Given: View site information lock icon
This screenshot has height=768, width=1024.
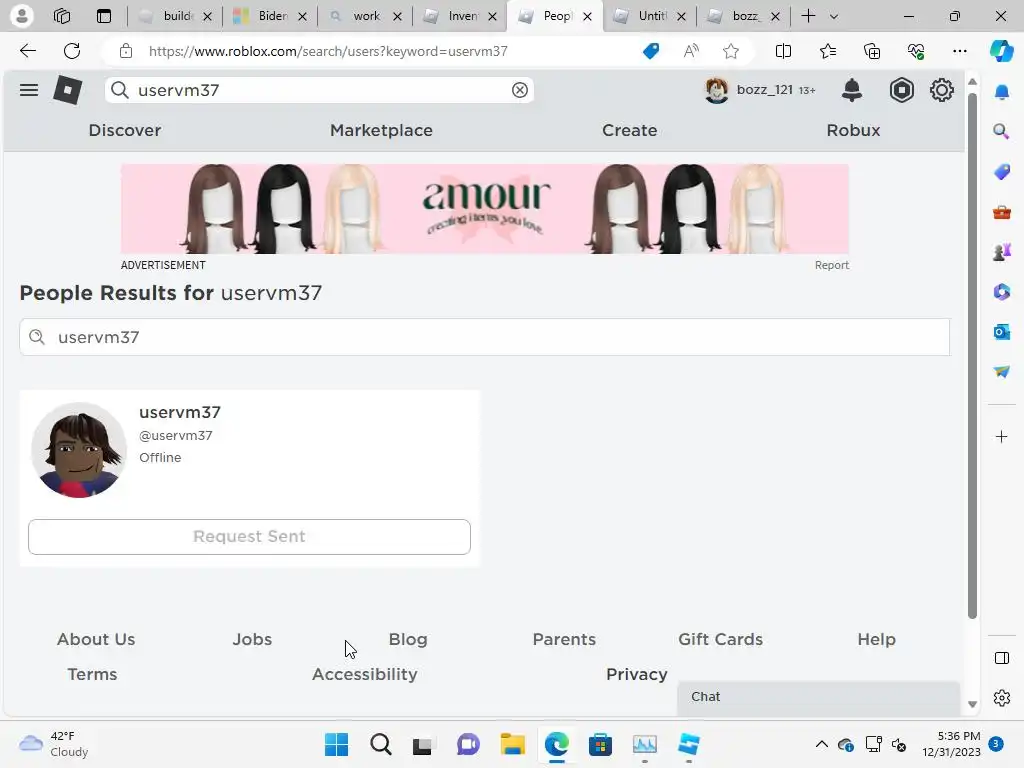Looking at the screenshot, I should pyautogui.click(x=126, y=51).
